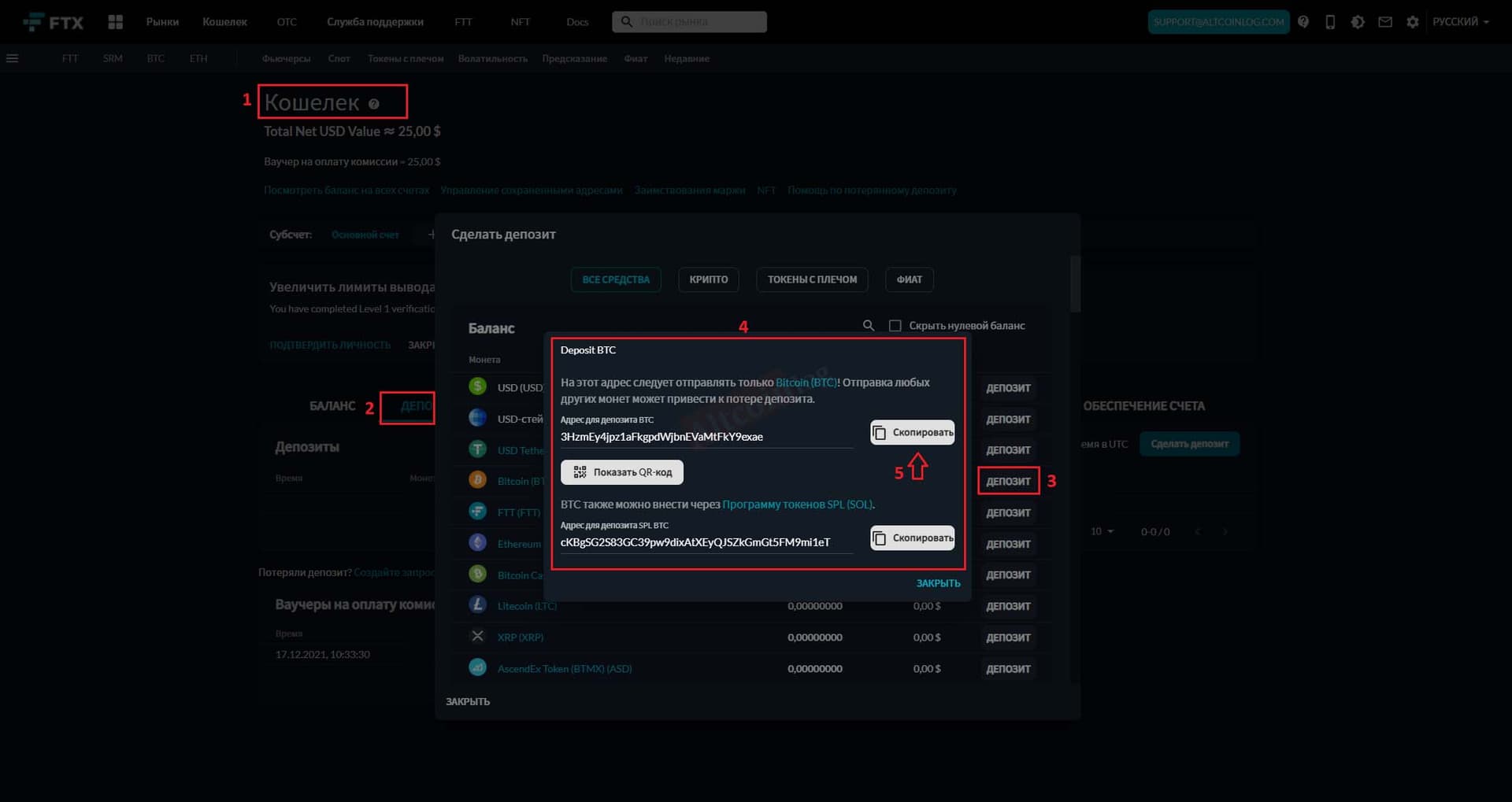Click the Ethereum coin icon
This screenshot has width=1512, height=802.
point(477,543)
